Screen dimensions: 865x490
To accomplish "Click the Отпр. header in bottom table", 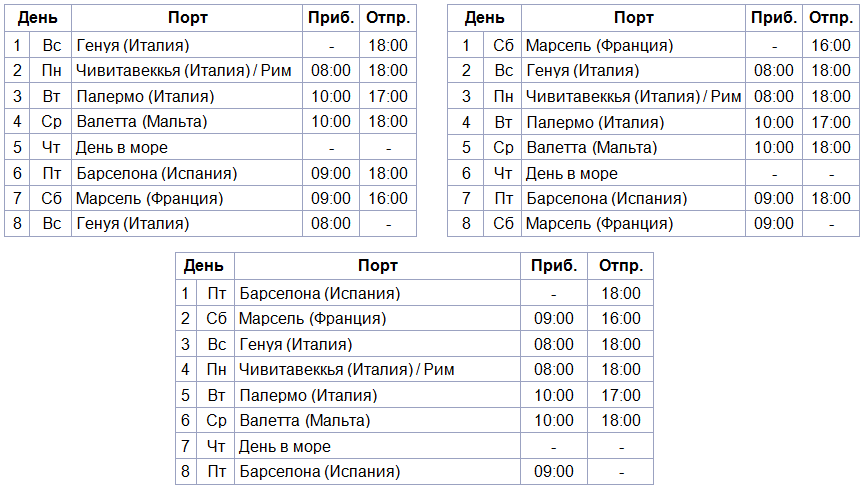I will pos(621,266).
